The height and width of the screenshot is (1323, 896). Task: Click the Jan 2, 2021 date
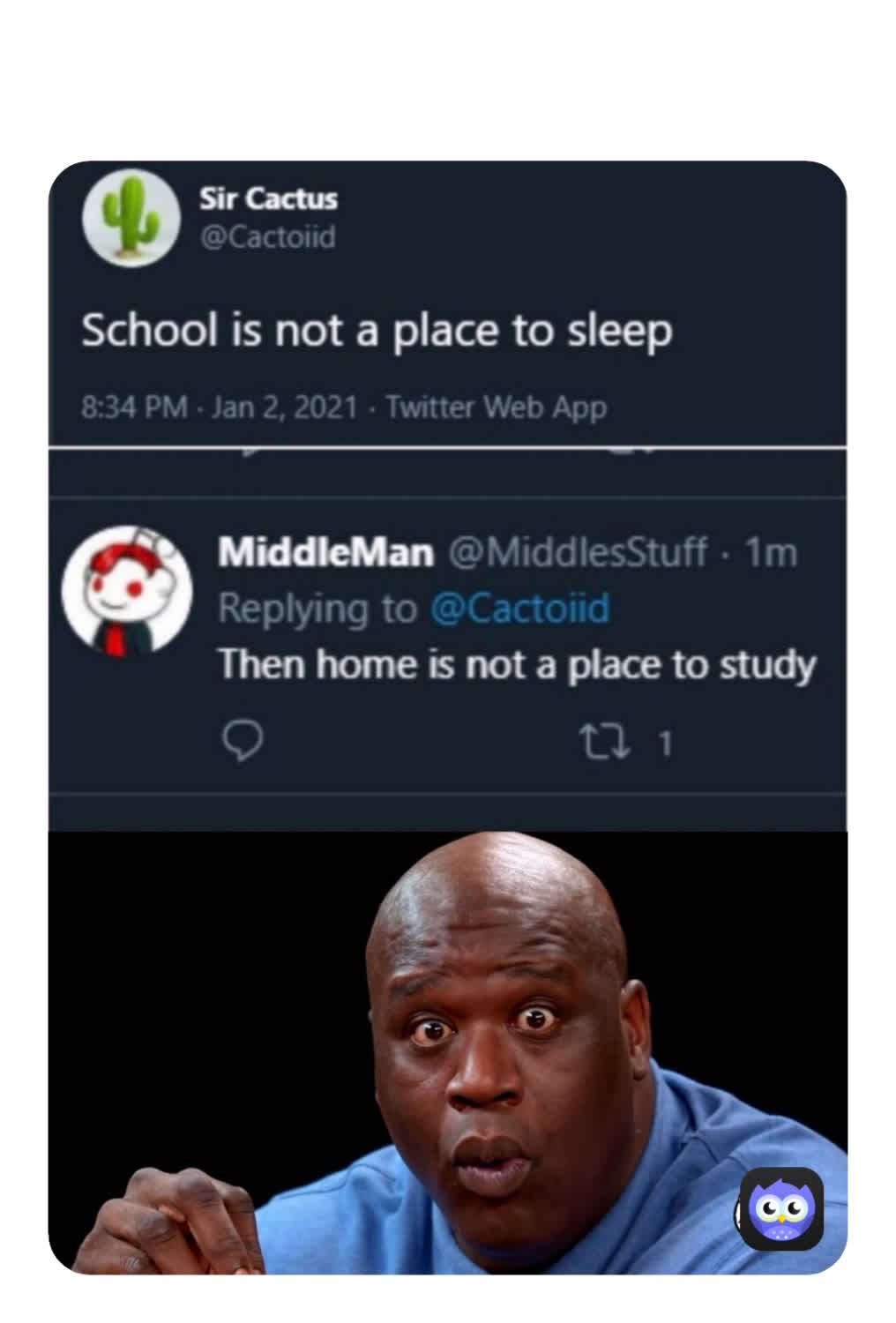click(x=285, y=407)
